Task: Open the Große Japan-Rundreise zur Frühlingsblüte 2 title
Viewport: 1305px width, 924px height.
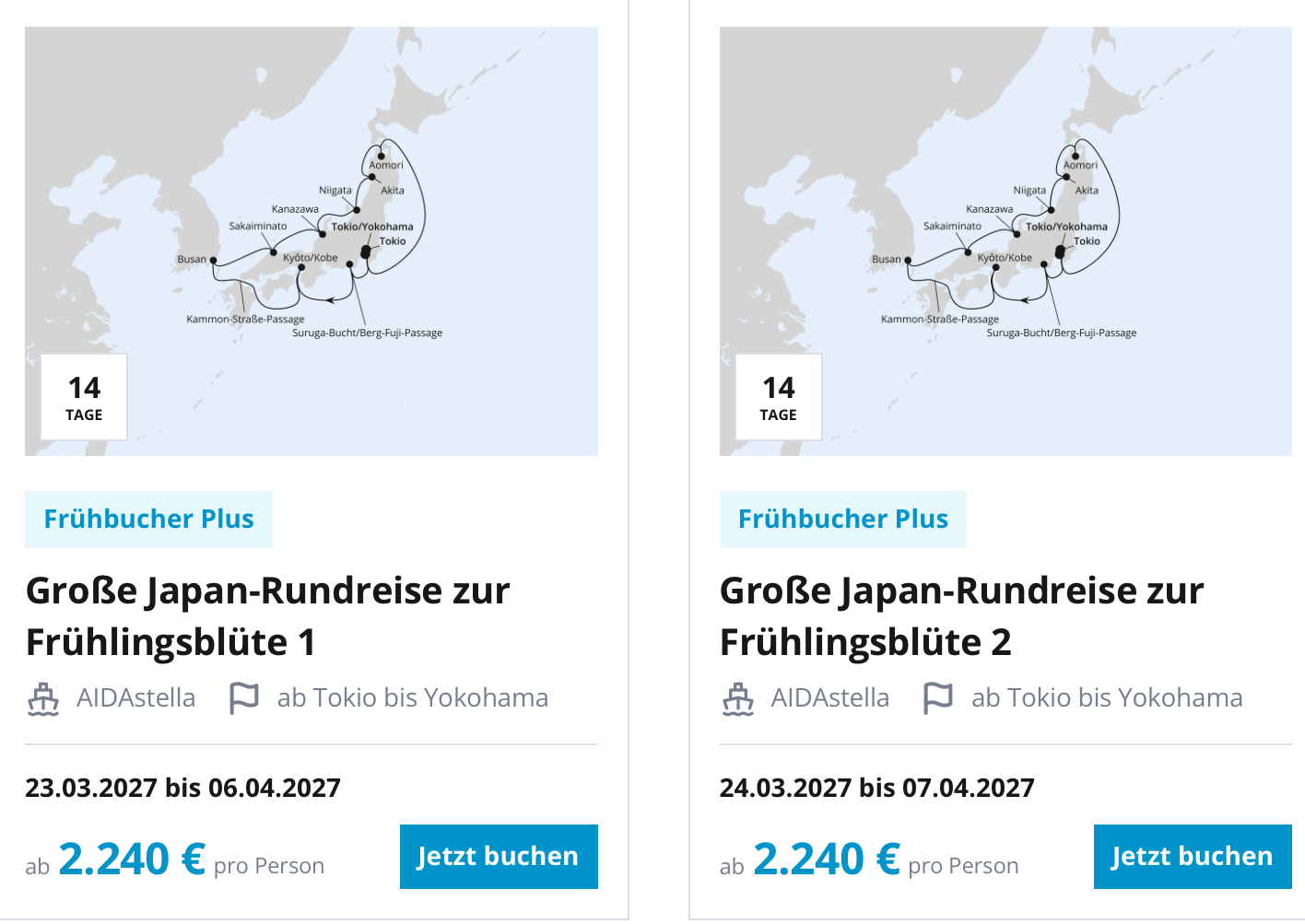Action: coord(961,615)
